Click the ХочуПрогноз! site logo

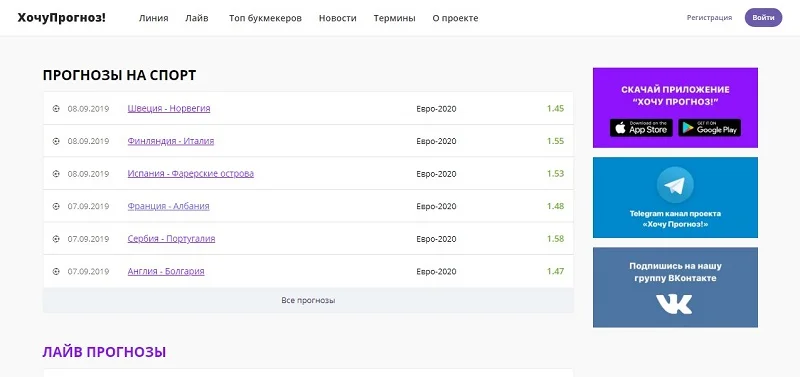(x=62, y=18)
